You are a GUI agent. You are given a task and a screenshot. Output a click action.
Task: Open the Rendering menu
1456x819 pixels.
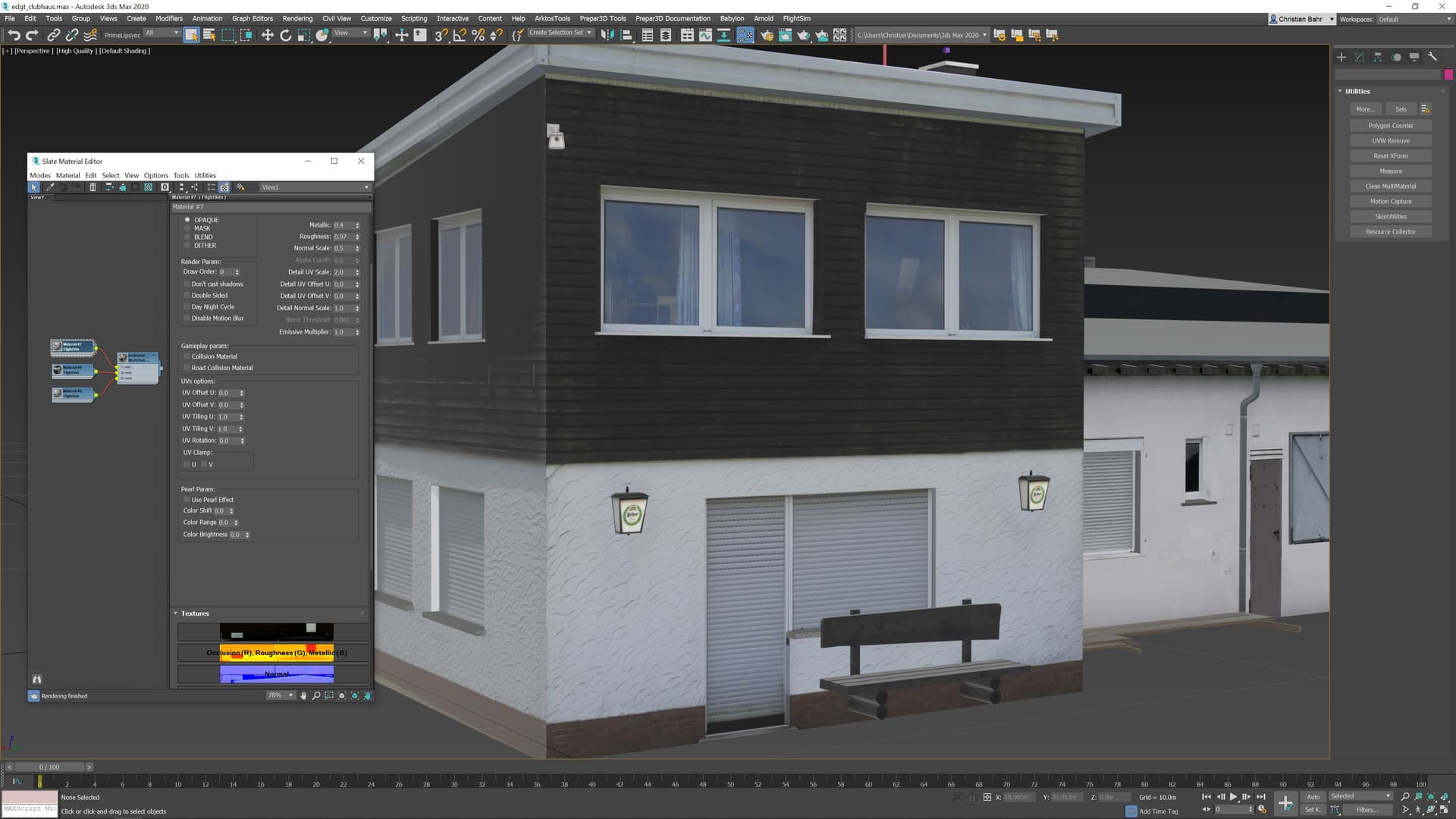[297, 18]
